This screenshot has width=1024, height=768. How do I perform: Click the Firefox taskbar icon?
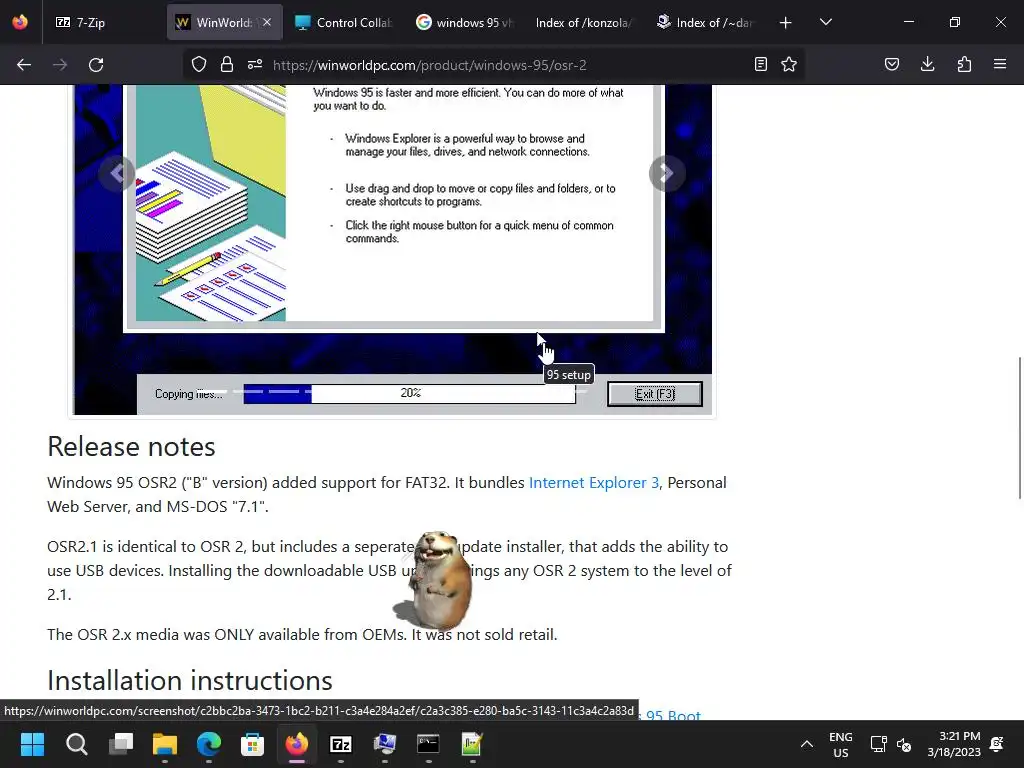pos(296,744)
